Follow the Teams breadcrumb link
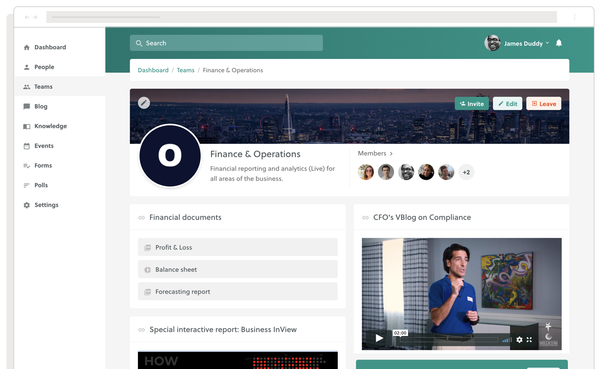 coord(186,70)
